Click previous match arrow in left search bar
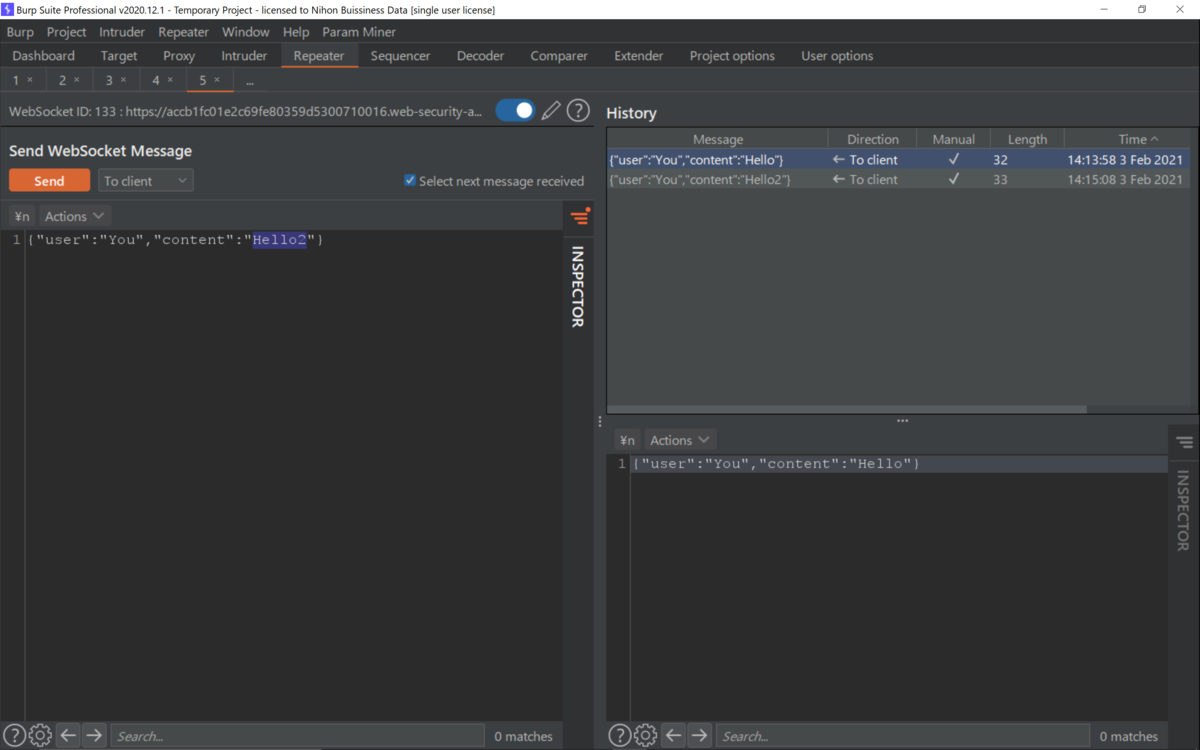Screen dimensions: 1200x750 [68, 736]
